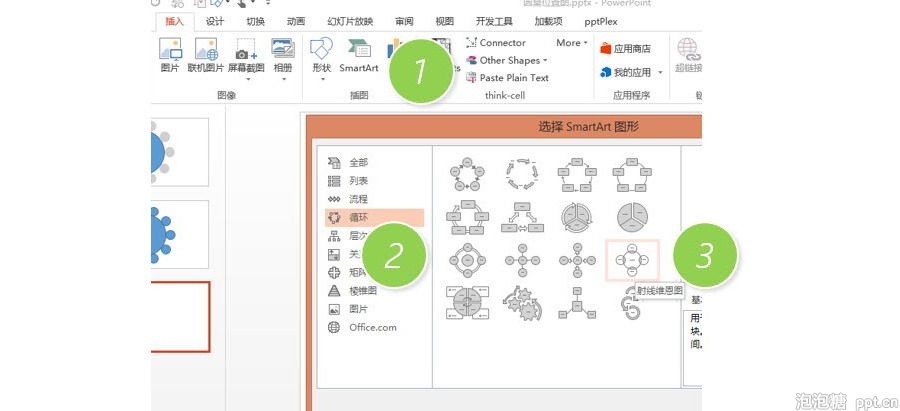Switch to the 幻灯片放映 slideshow tab
Screen dimensions: 900x411
350,21
